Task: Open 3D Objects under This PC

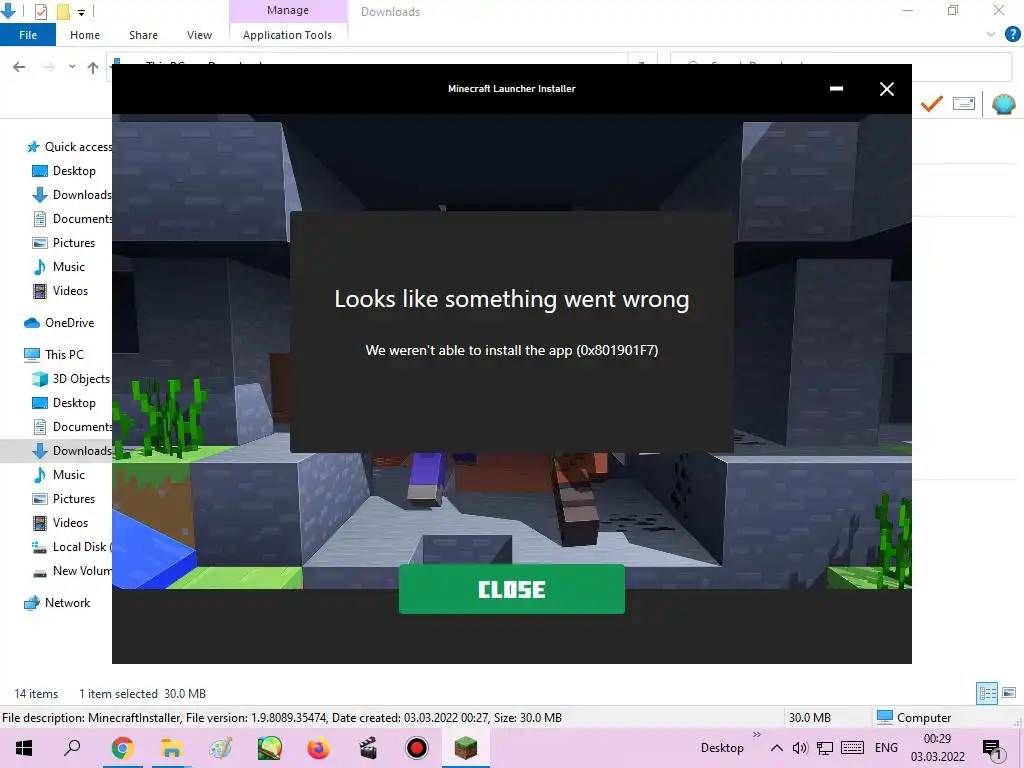Action: point(72,379)
